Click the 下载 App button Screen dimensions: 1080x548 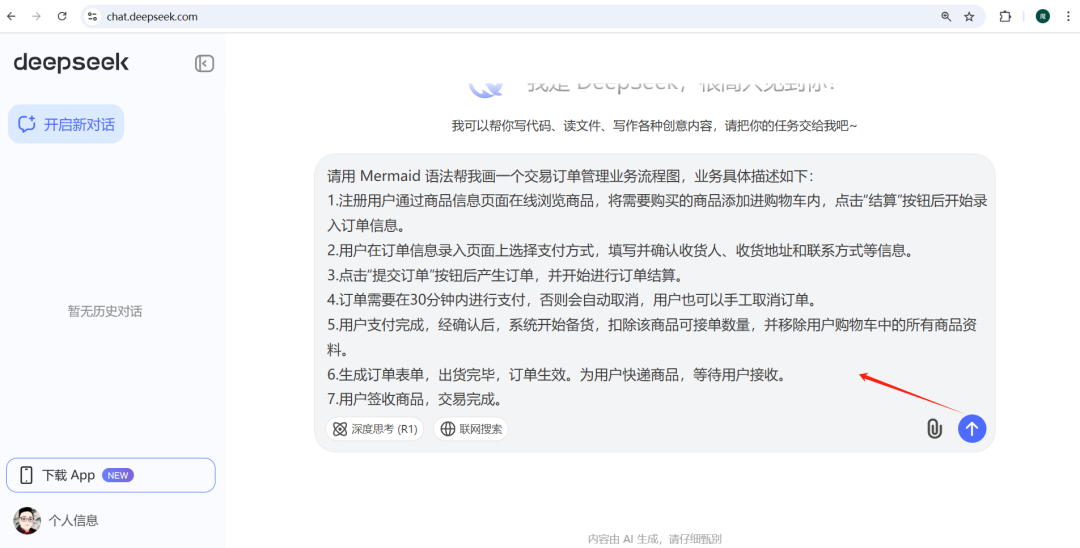pos(111,475)
